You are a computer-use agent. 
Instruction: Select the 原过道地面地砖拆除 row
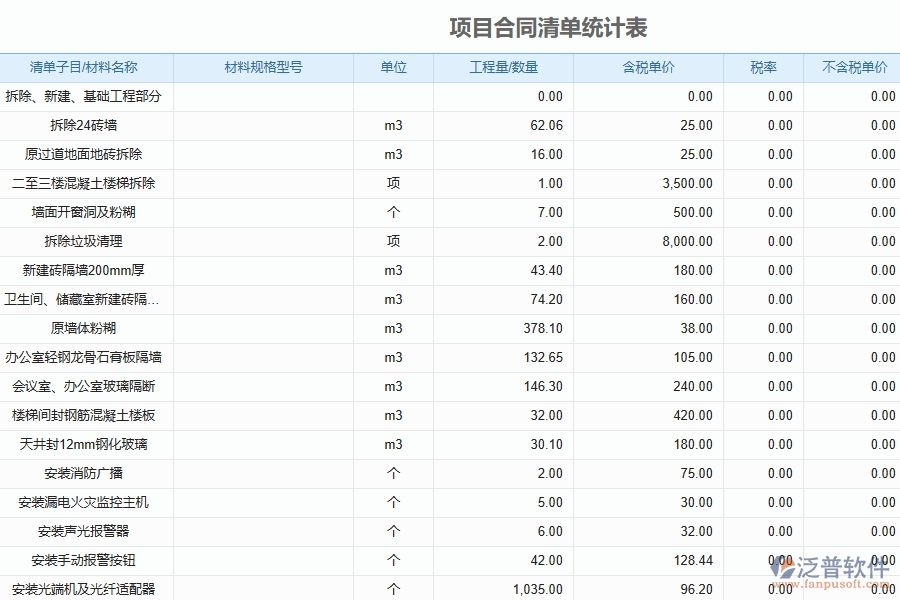(x=88, y=155)
